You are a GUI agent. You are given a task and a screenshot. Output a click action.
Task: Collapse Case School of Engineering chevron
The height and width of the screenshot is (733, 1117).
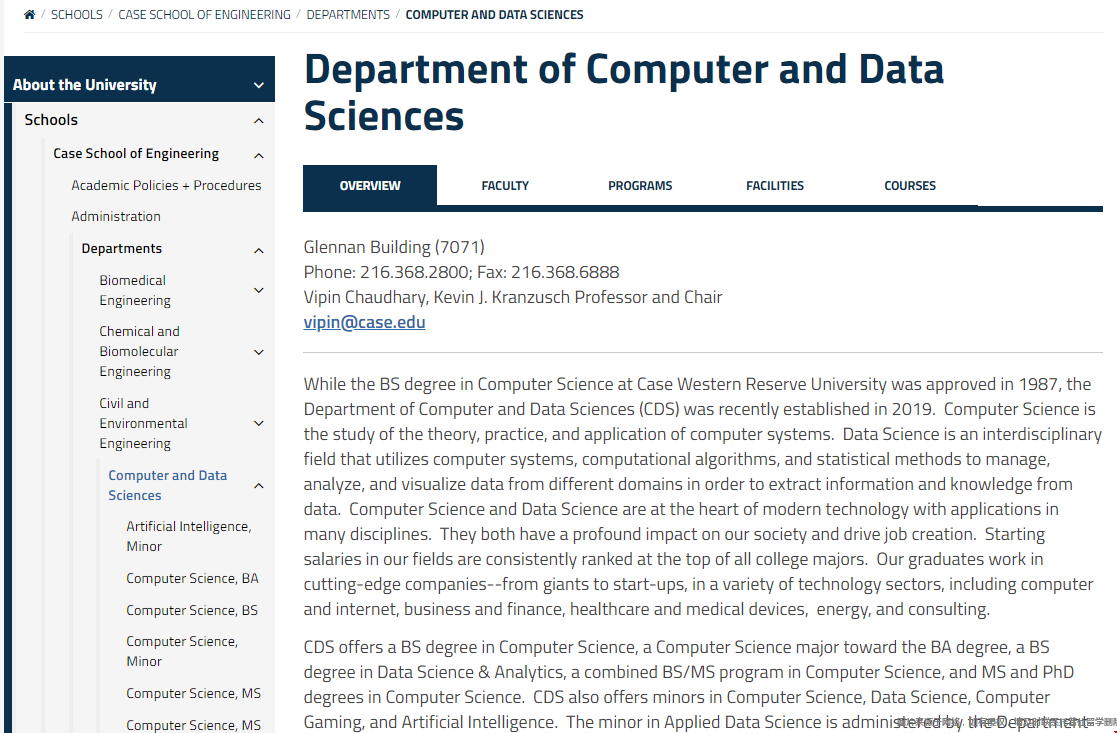(259, 155)
